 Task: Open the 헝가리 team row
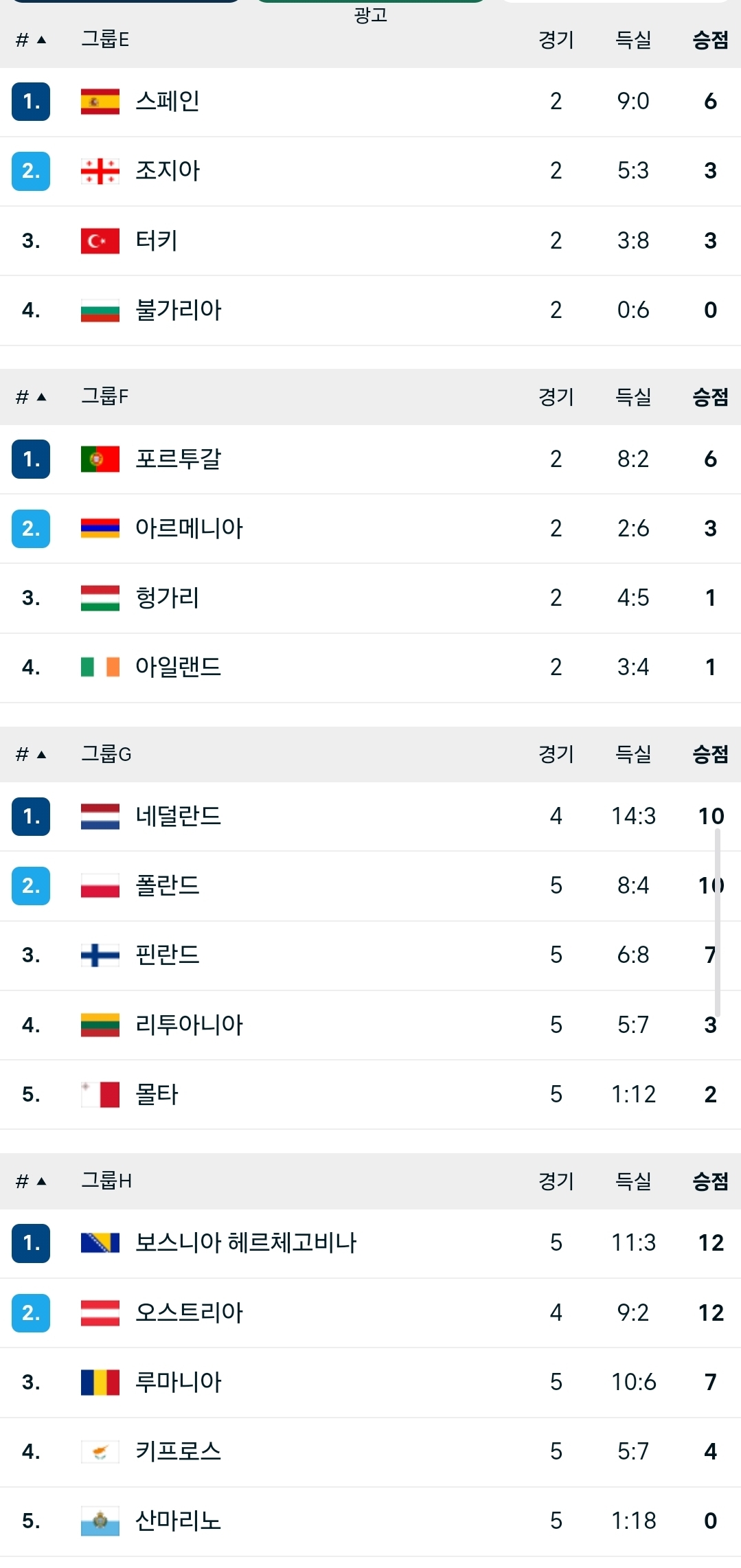[168, 598]
